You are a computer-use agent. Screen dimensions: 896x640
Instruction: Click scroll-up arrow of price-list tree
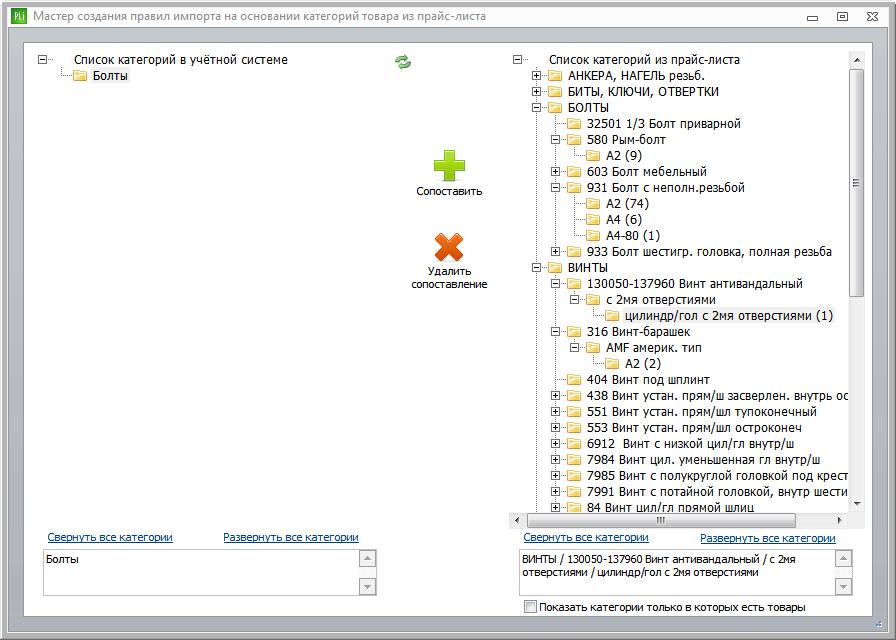pyautogui.click(x=857, y=59)
